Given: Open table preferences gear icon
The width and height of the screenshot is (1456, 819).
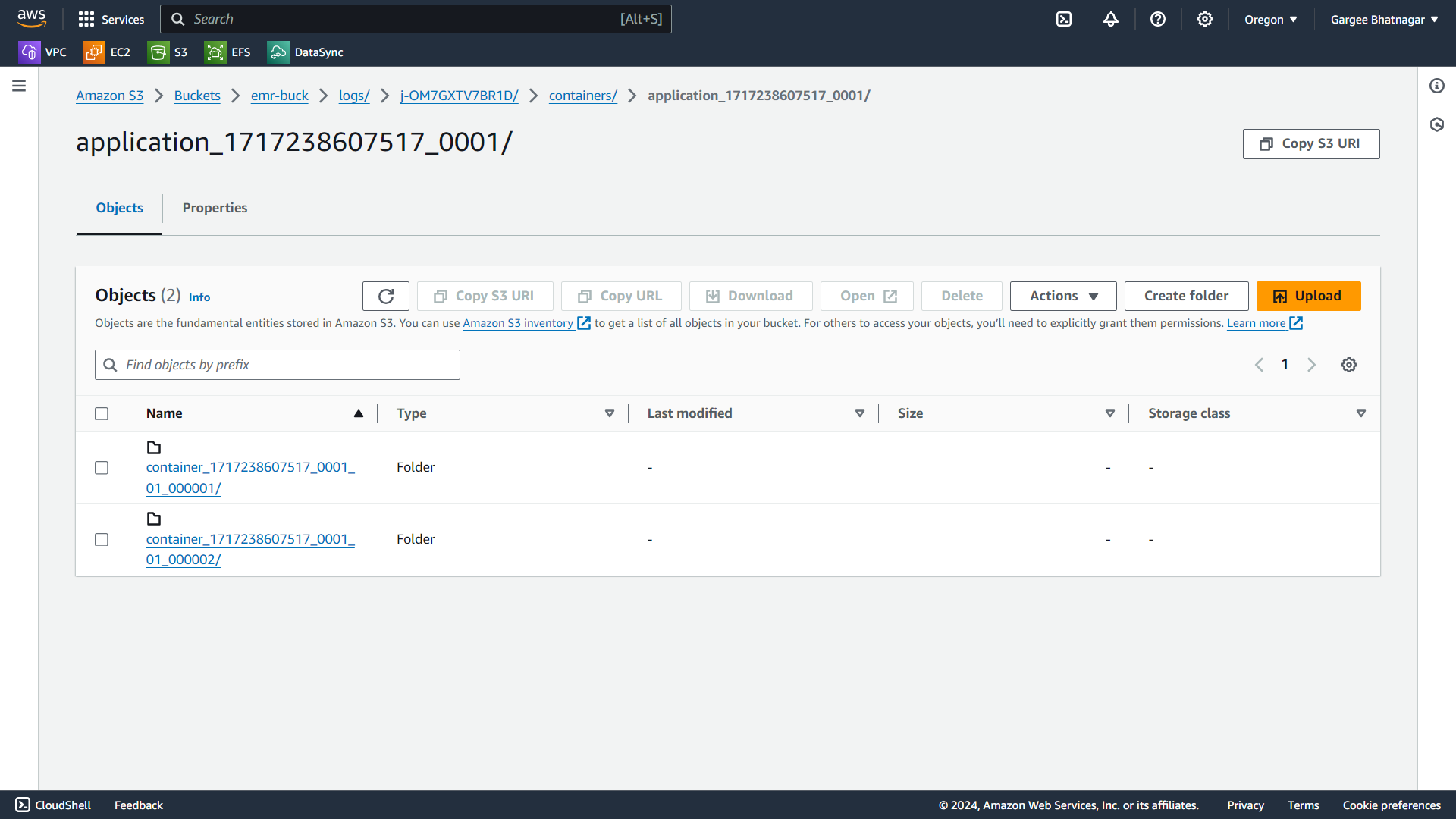Looking at the screenshot, I should [1349, 365].
